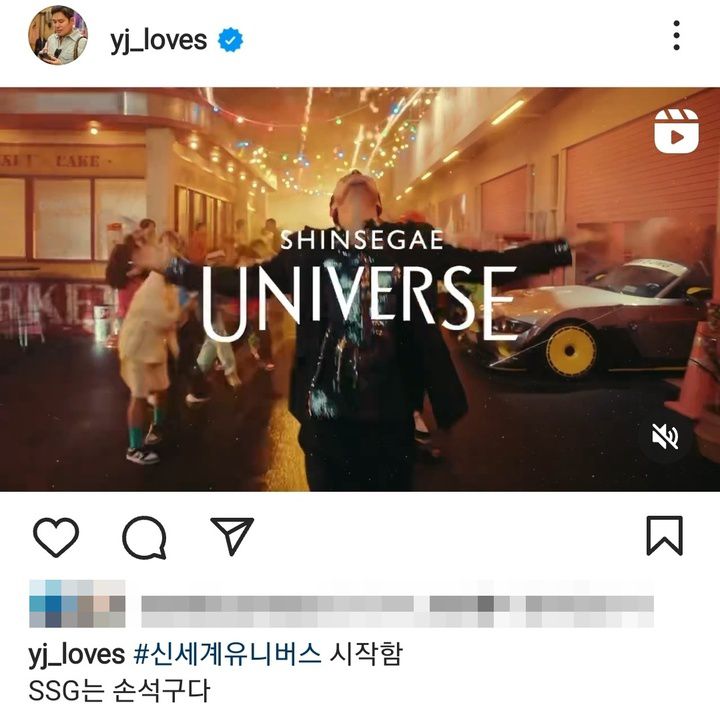Viewport: 720px width, 713px height.
Task: Unmute the video sound
Action: [x=665, y=437]
